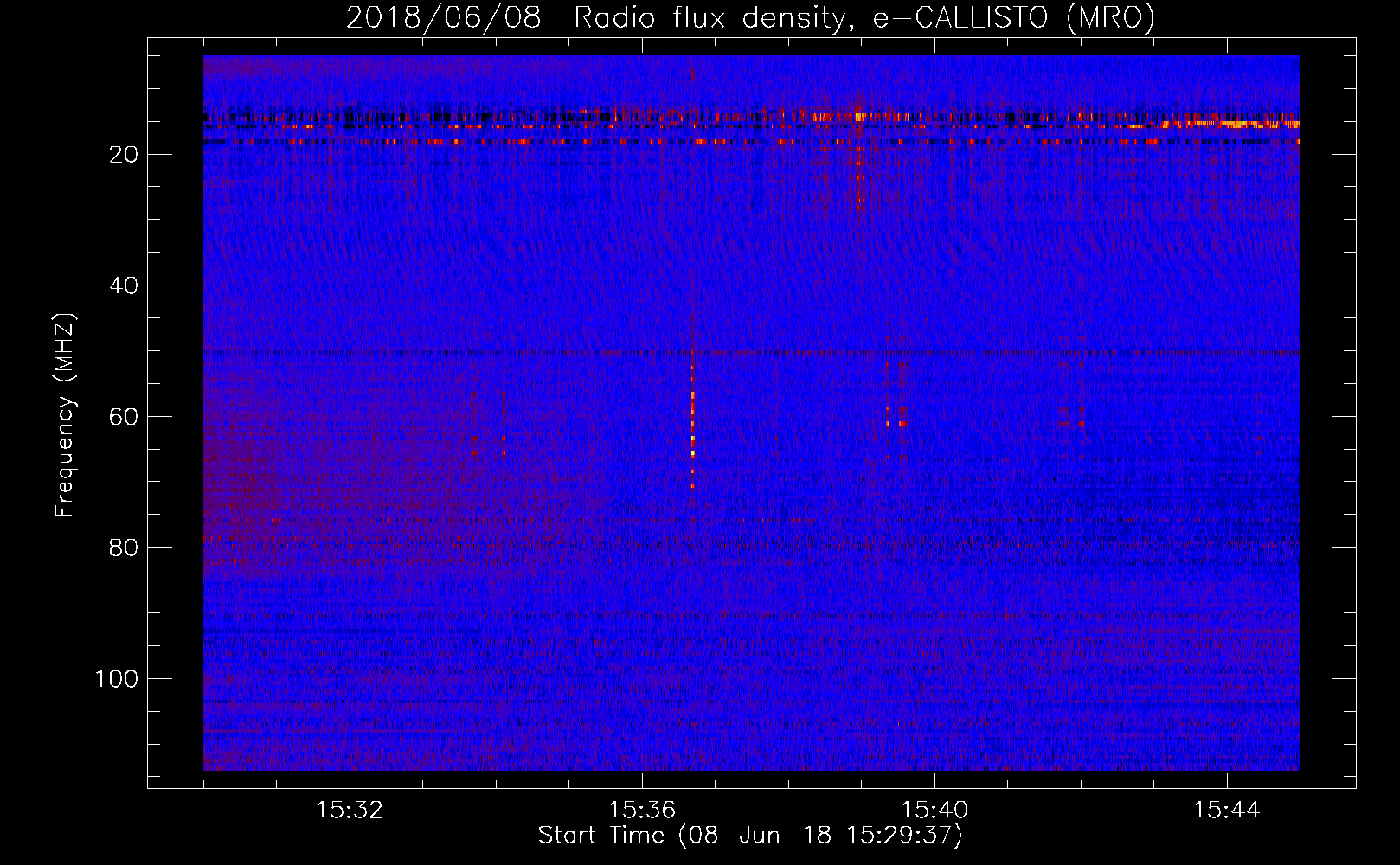The height and width of the screenshot is (865, 1400).
Task: Click the 40 frequency tick label
Action: 124,285
